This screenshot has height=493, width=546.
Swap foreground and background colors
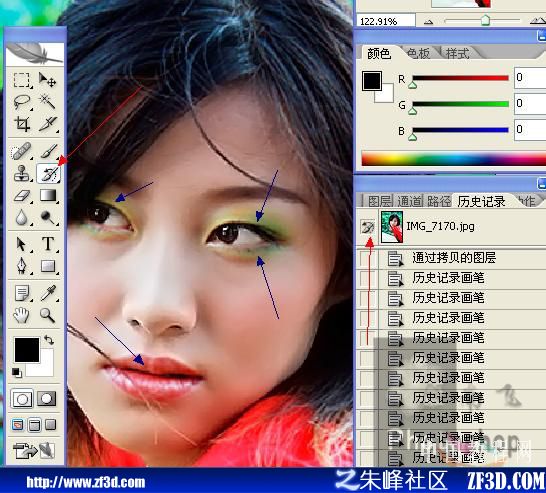click(49, 339)
